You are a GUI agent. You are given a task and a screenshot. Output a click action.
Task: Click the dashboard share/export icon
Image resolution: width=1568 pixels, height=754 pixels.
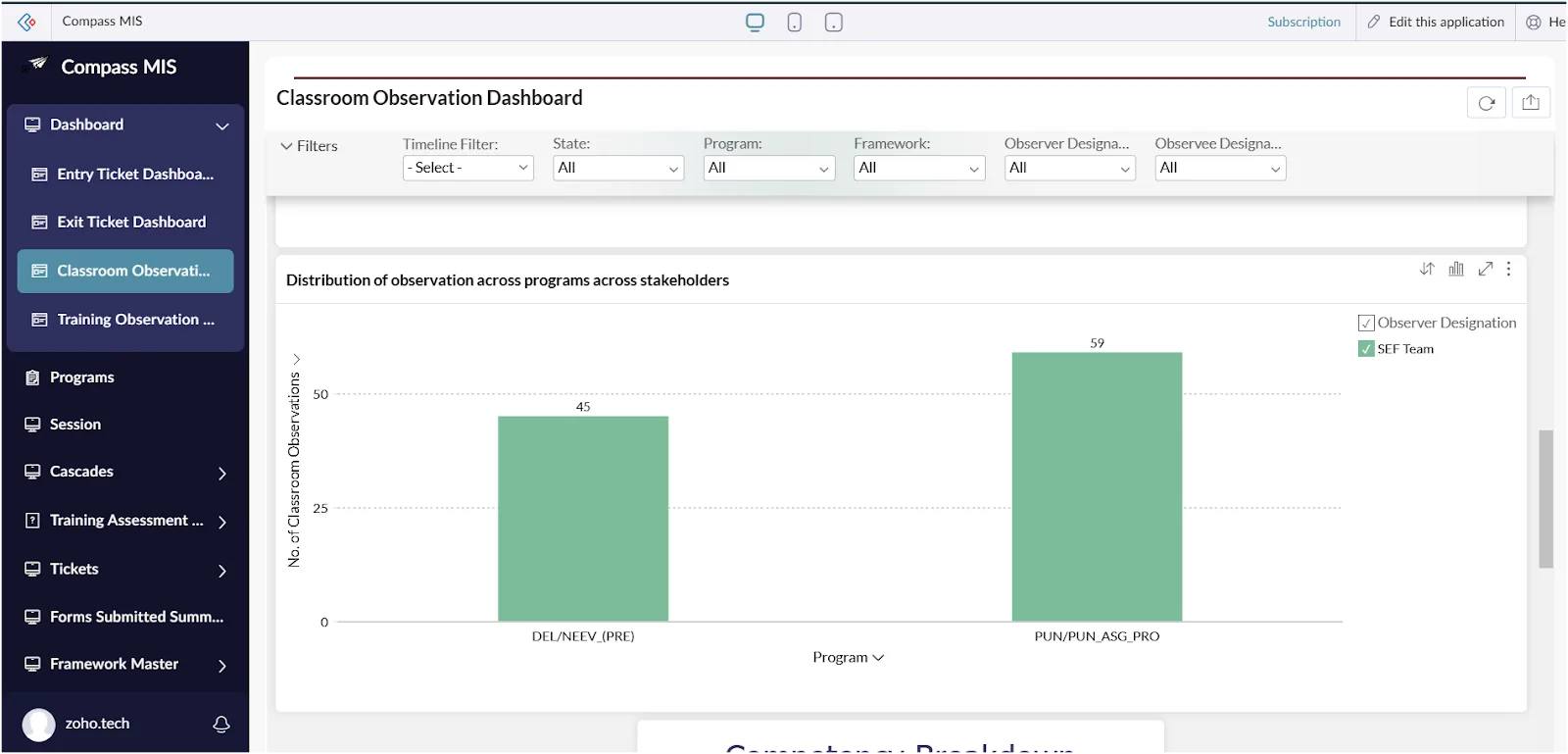(1531, 103)
